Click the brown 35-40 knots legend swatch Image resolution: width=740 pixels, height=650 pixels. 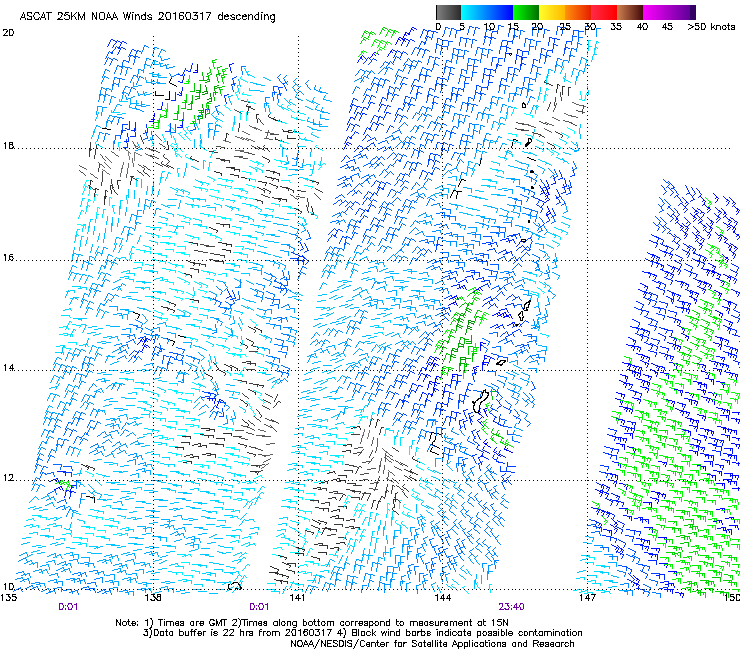(630, 12)
